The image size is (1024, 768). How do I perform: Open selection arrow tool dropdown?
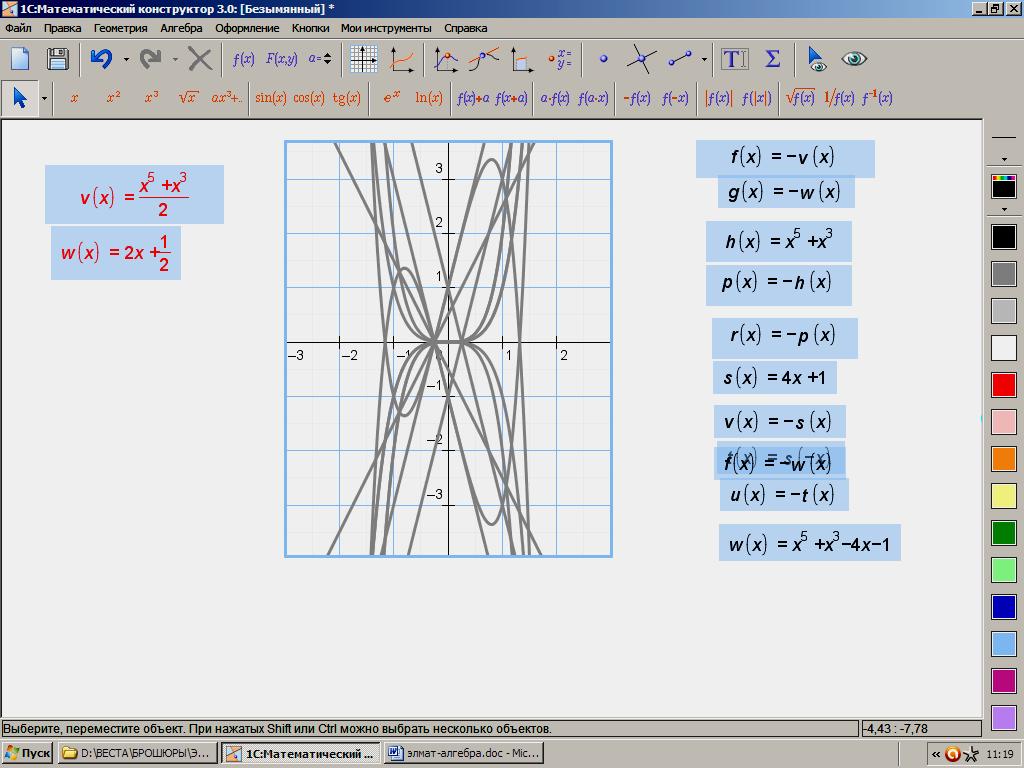[x=44, y=99]
